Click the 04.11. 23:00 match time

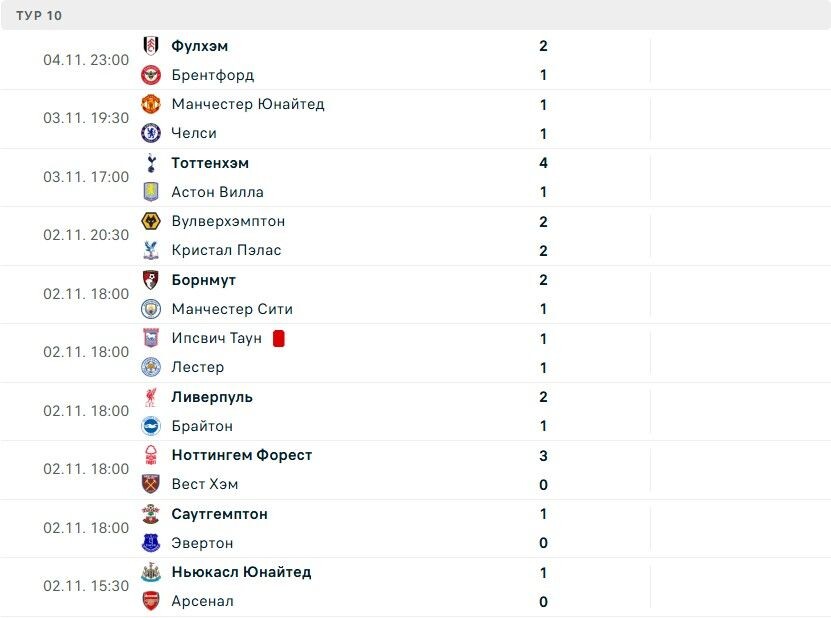86,60
